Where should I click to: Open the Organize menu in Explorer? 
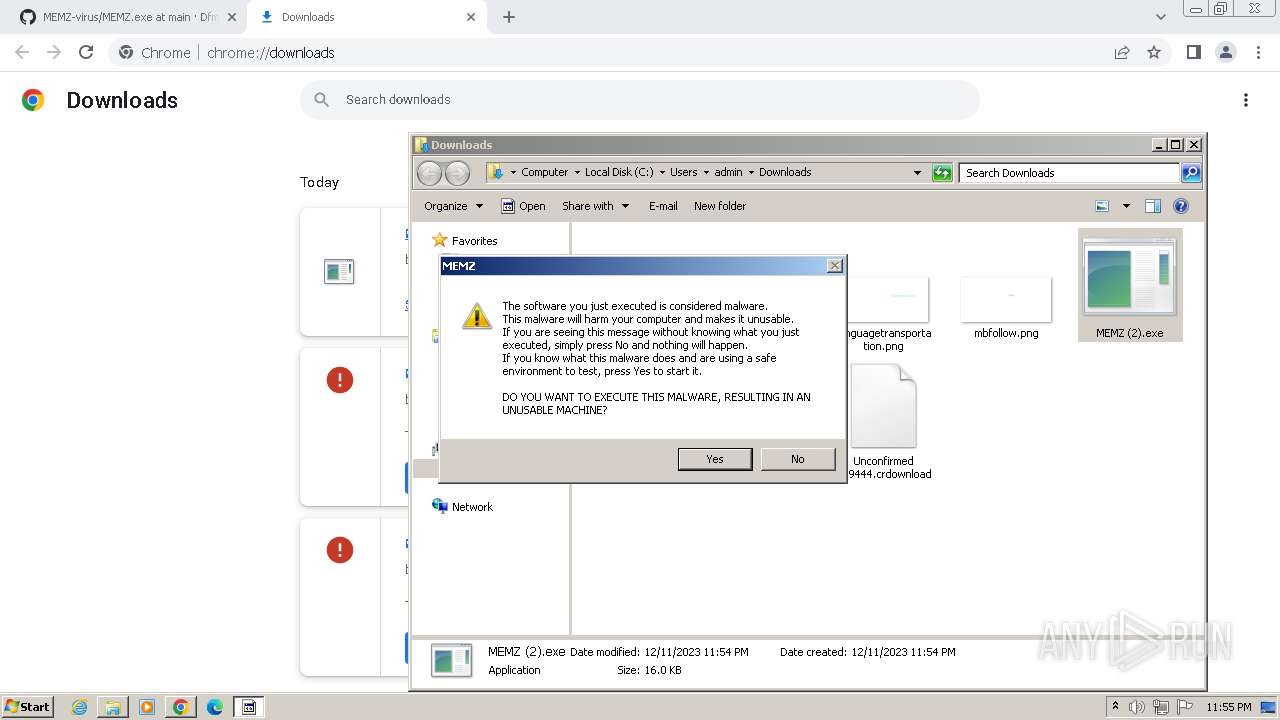click(x=453, y=206)
